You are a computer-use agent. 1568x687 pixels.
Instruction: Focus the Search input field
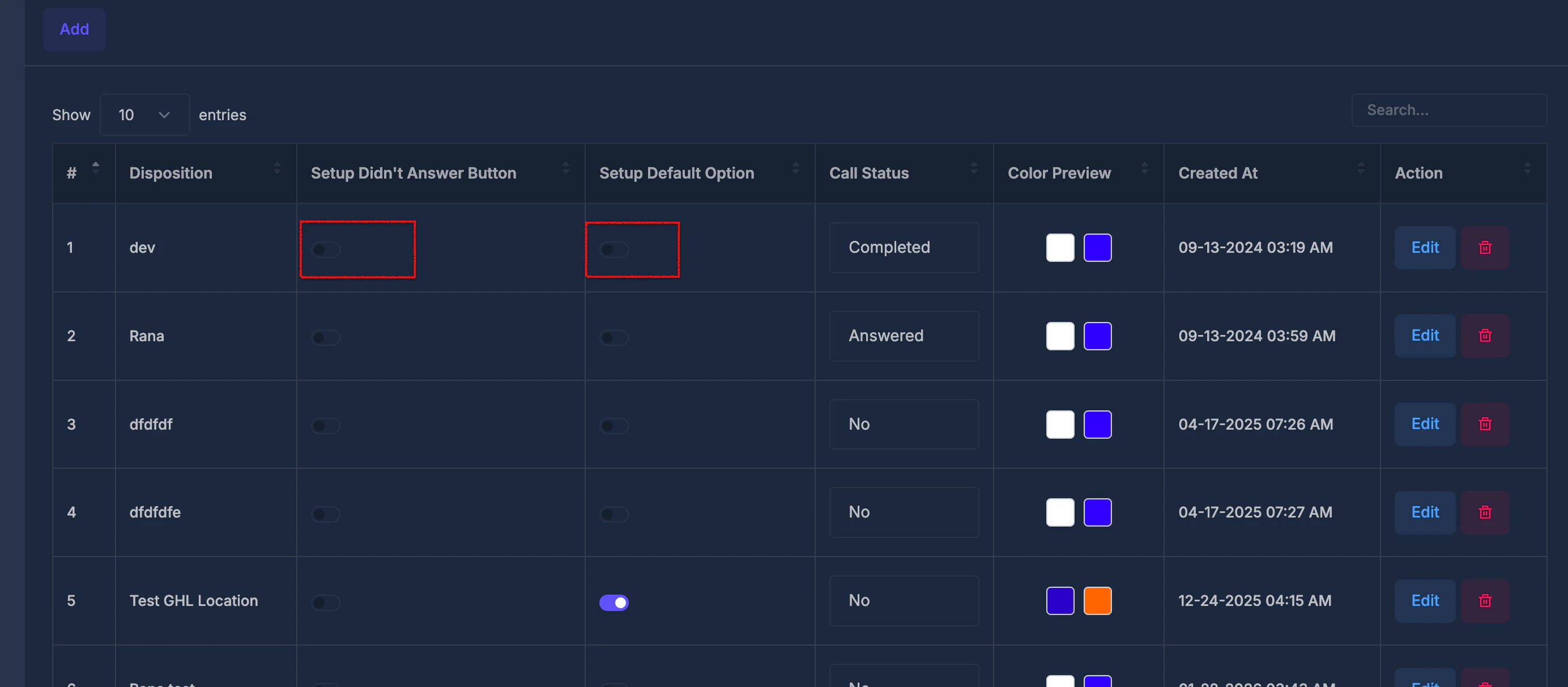[x=1448, y=110]
